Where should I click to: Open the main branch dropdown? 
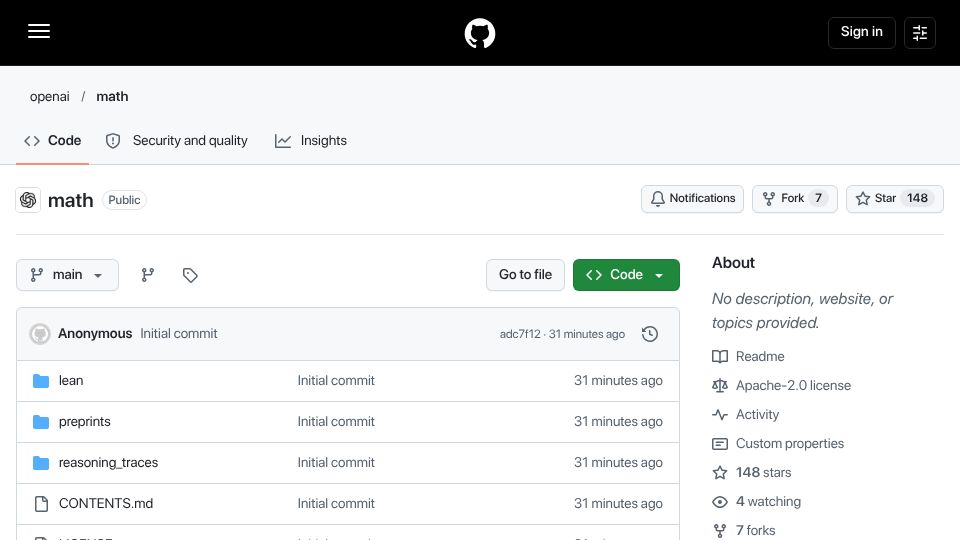pyautogui.click(x=67, y=275)
